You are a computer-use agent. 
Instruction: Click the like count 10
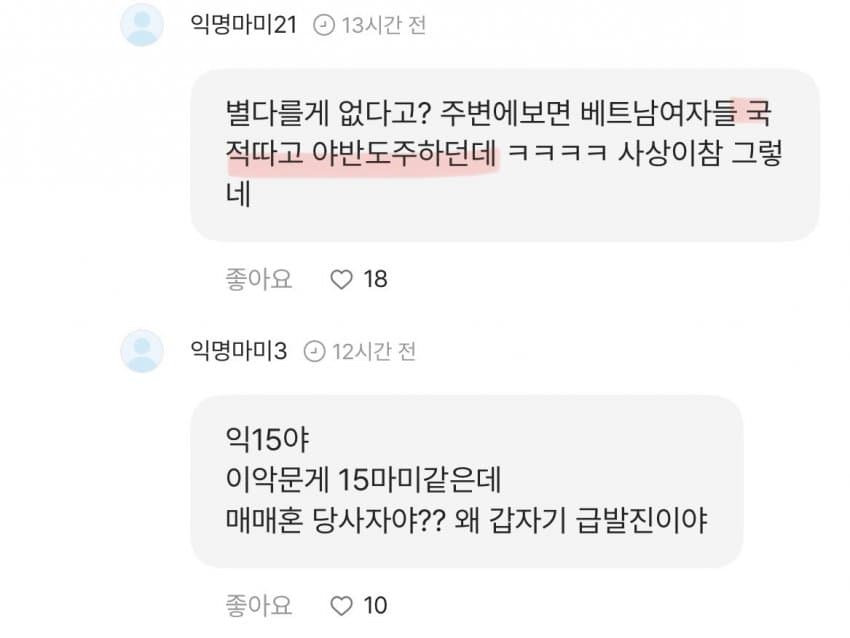(x=375, y=605)
